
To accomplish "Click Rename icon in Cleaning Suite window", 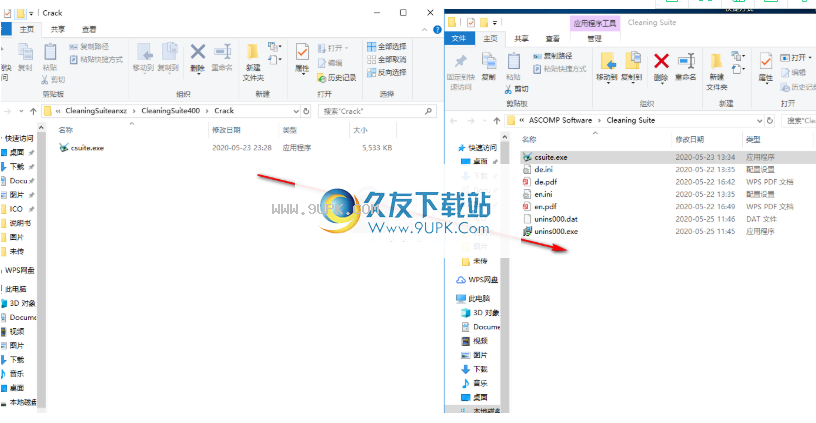I will (x=686, y=67).
